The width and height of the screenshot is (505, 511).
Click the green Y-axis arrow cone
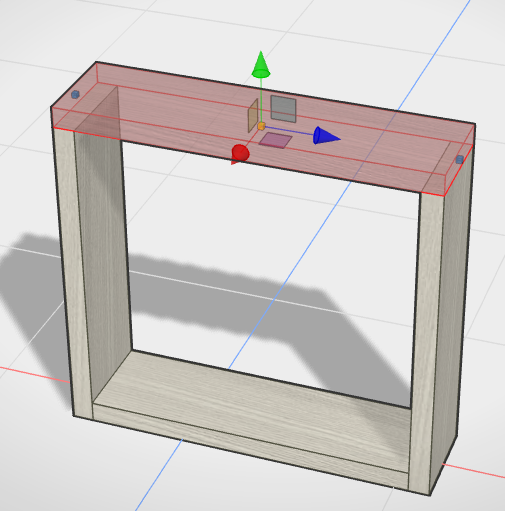[261, 65]
